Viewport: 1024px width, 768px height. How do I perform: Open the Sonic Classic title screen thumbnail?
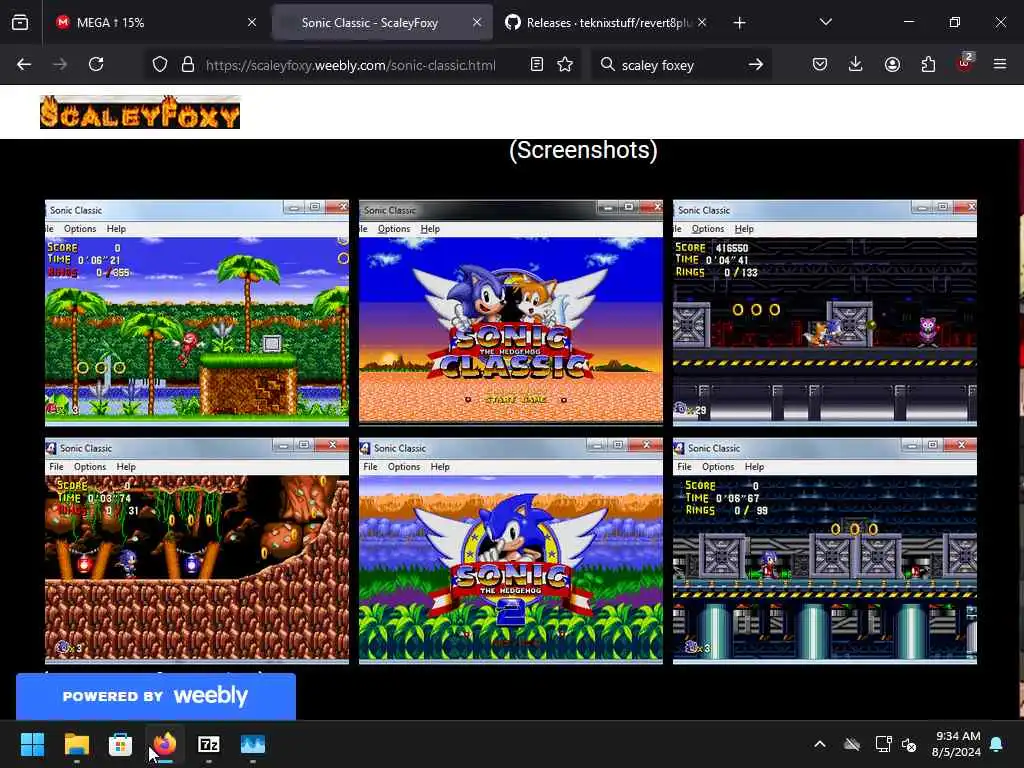click(x=511, y=313)
